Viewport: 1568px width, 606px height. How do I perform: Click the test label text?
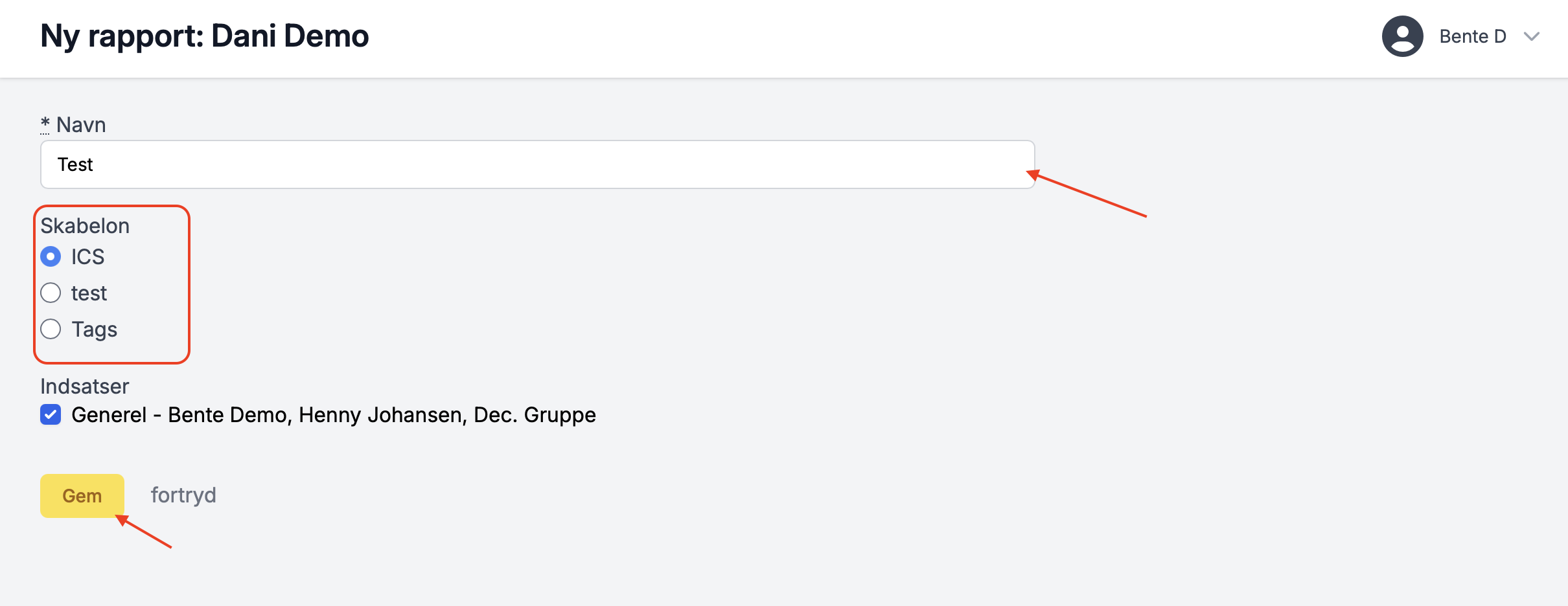pos(89,293)
